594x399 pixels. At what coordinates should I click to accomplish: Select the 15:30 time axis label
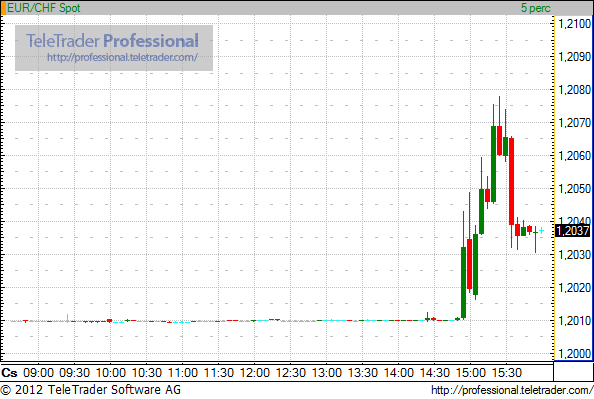(x=506, y=373)
